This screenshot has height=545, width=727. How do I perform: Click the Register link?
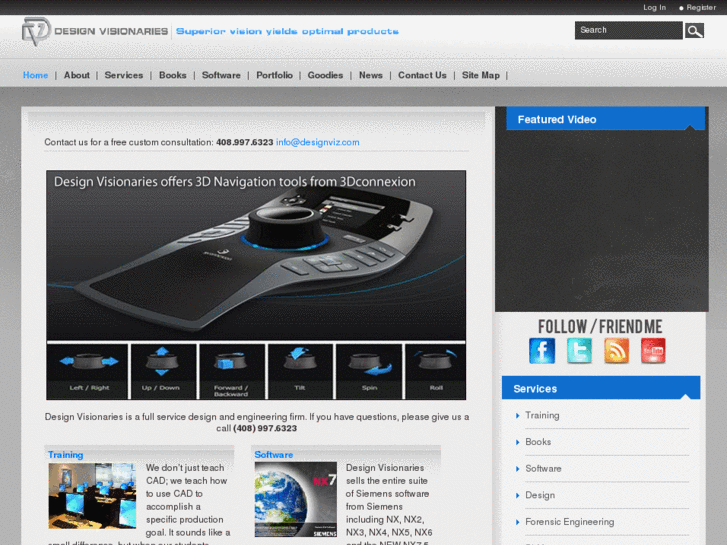(x=701, y=7)
